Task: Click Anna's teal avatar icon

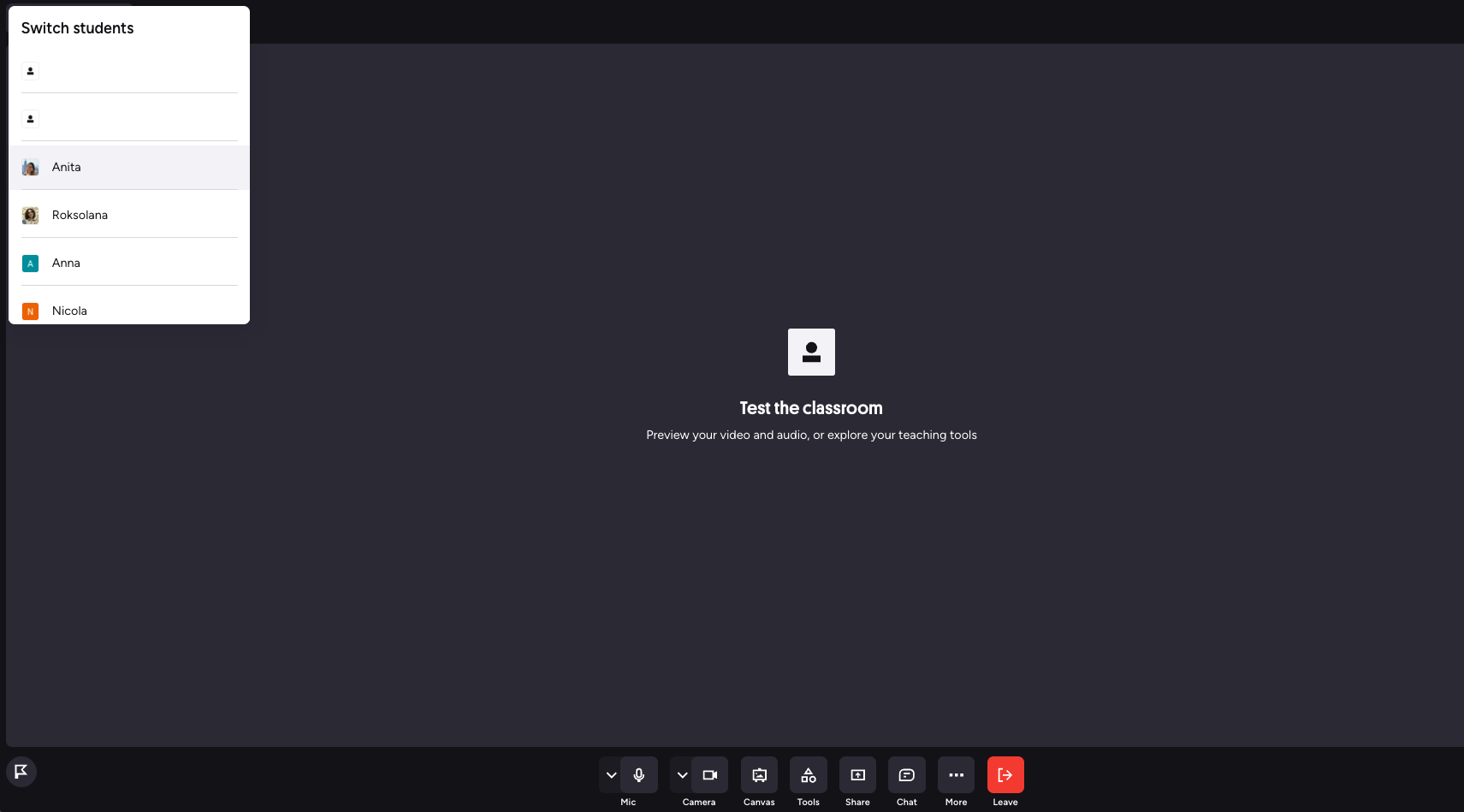Action: click(31, 264)
